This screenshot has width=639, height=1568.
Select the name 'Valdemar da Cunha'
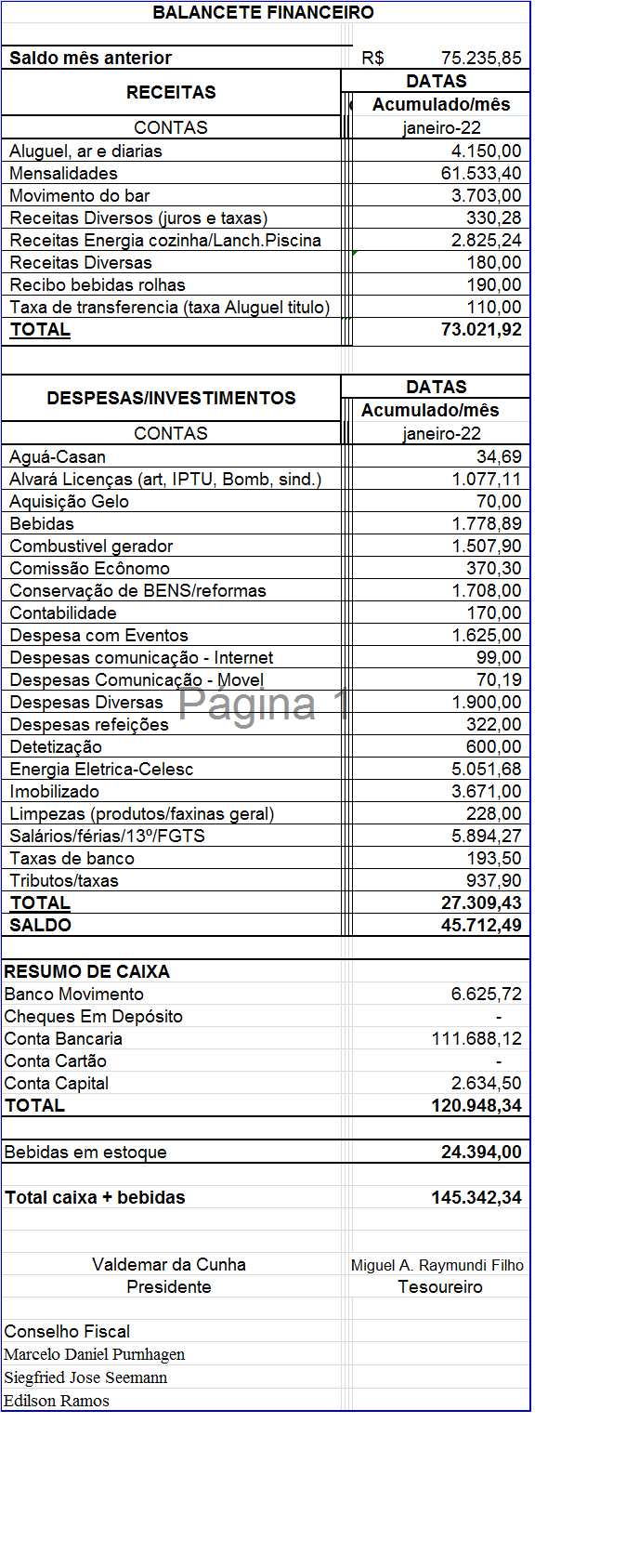click(169, 1264)
